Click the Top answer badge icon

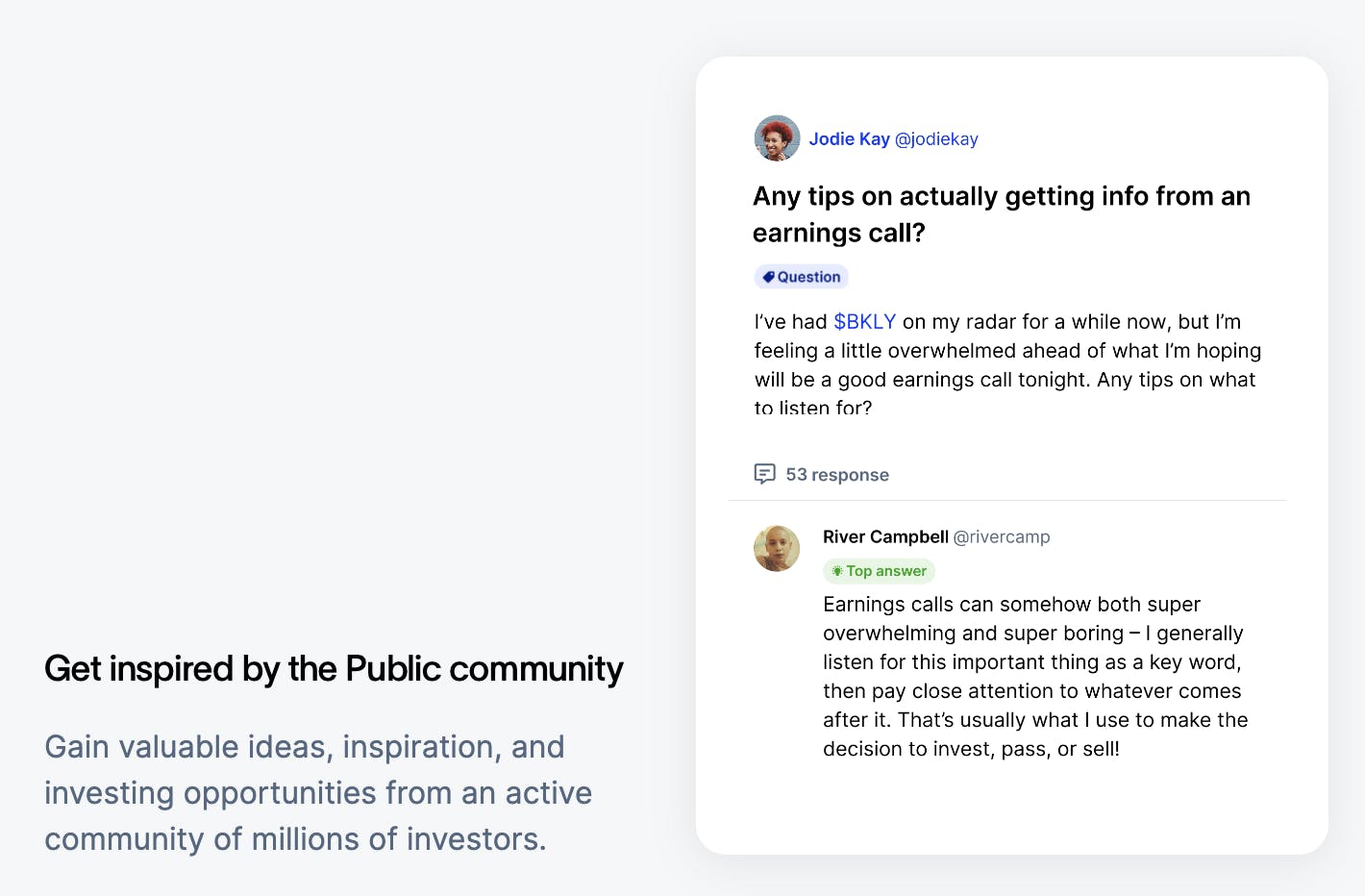(837, 571)
